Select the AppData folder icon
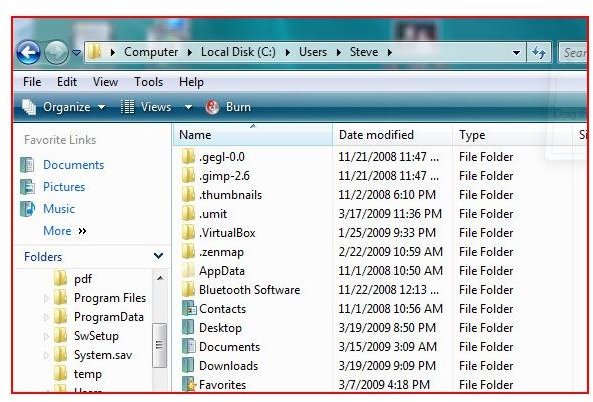Screen dimensions: 593x402 pos(188,270)
